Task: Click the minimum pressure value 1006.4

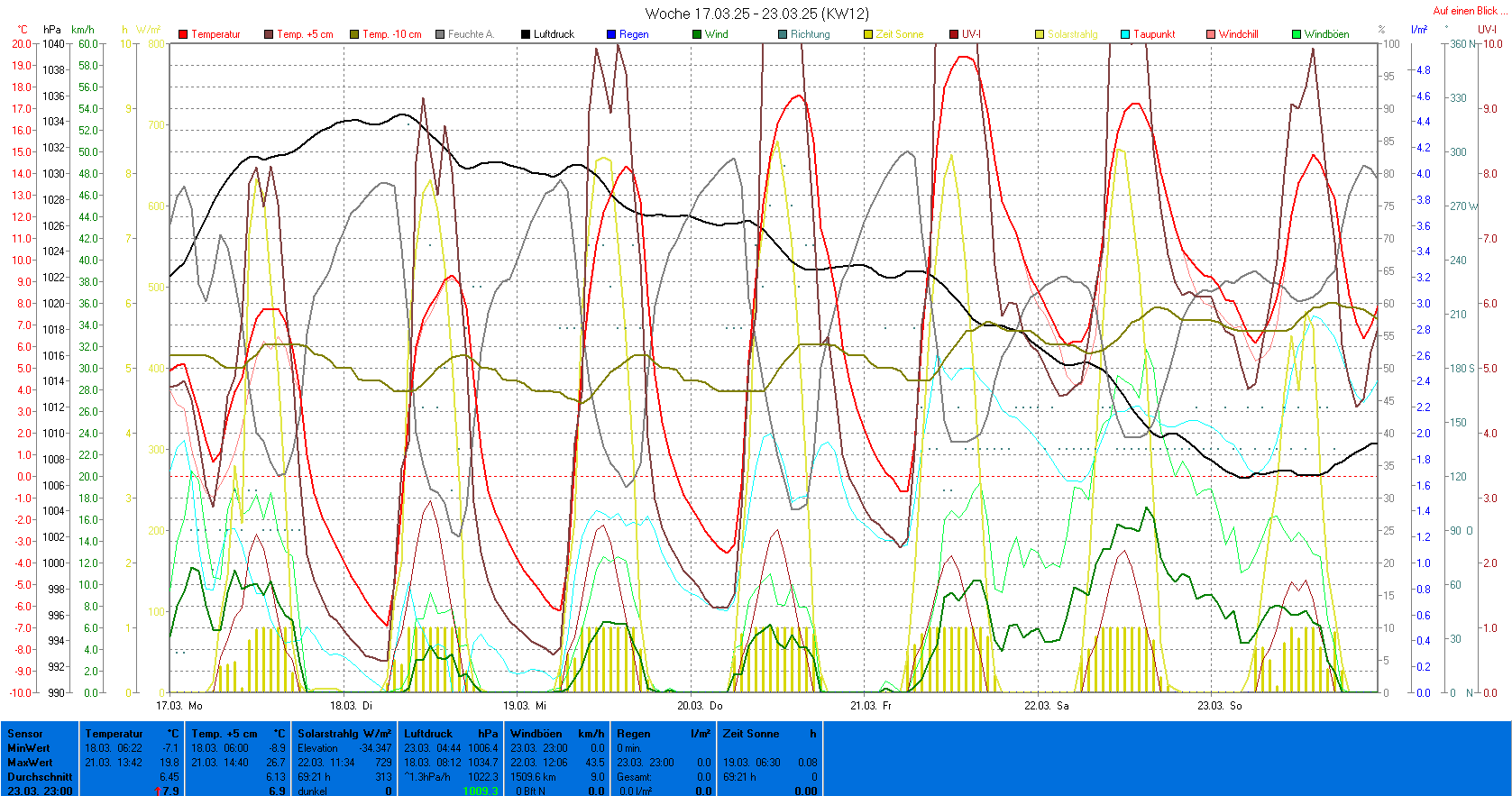Action: point(482,748)
